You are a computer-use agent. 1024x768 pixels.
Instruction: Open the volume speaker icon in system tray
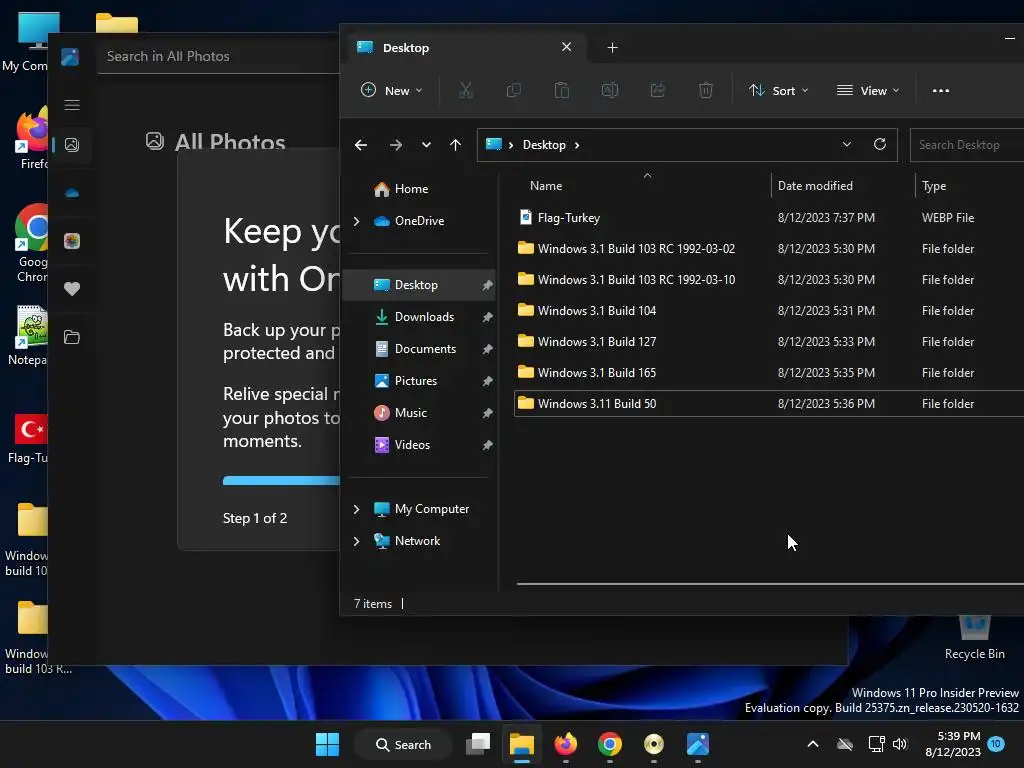[900, 744]
